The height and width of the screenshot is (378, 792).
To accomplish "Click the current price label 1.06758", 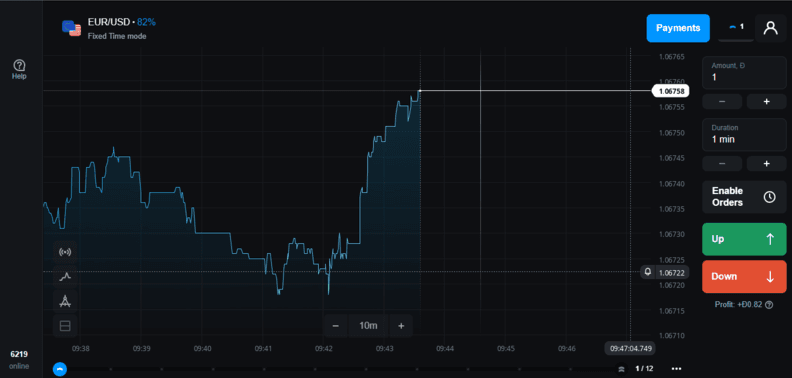I will (671, 91).
